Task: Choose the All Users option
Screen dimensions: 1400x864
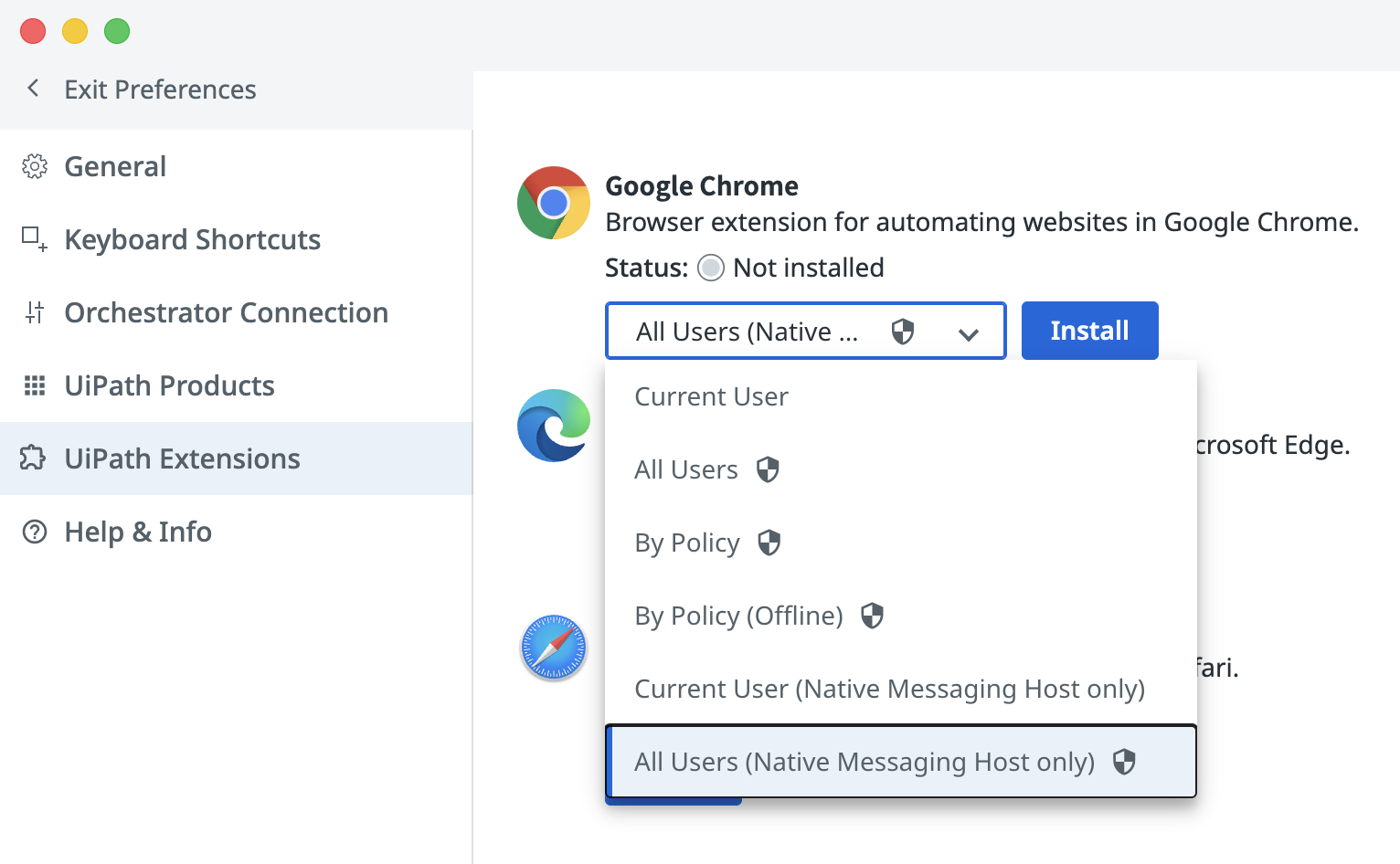Action: [x=901, y=469]
